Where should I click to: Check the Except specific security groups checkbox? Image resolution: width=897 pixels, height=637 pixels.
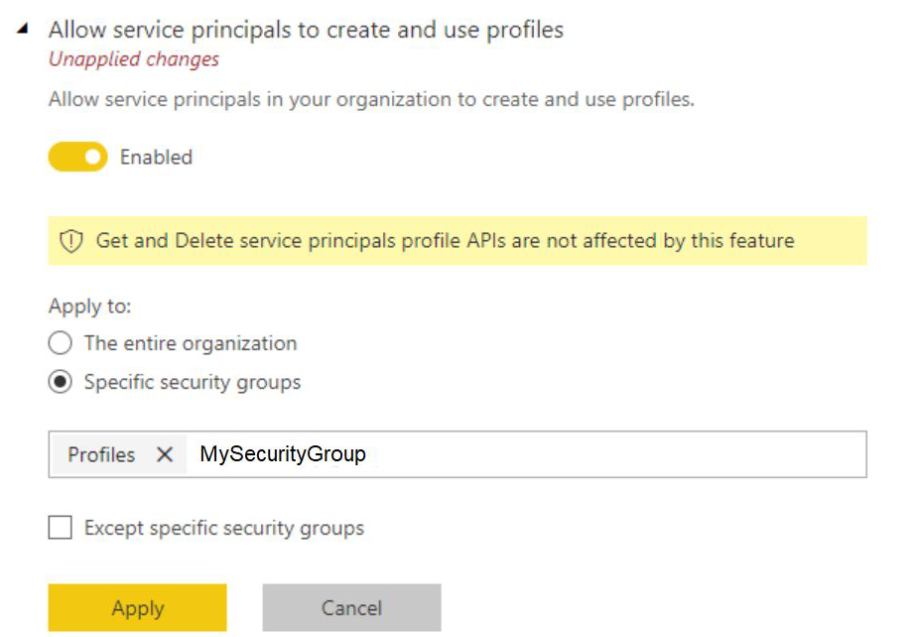coord(61,528)
